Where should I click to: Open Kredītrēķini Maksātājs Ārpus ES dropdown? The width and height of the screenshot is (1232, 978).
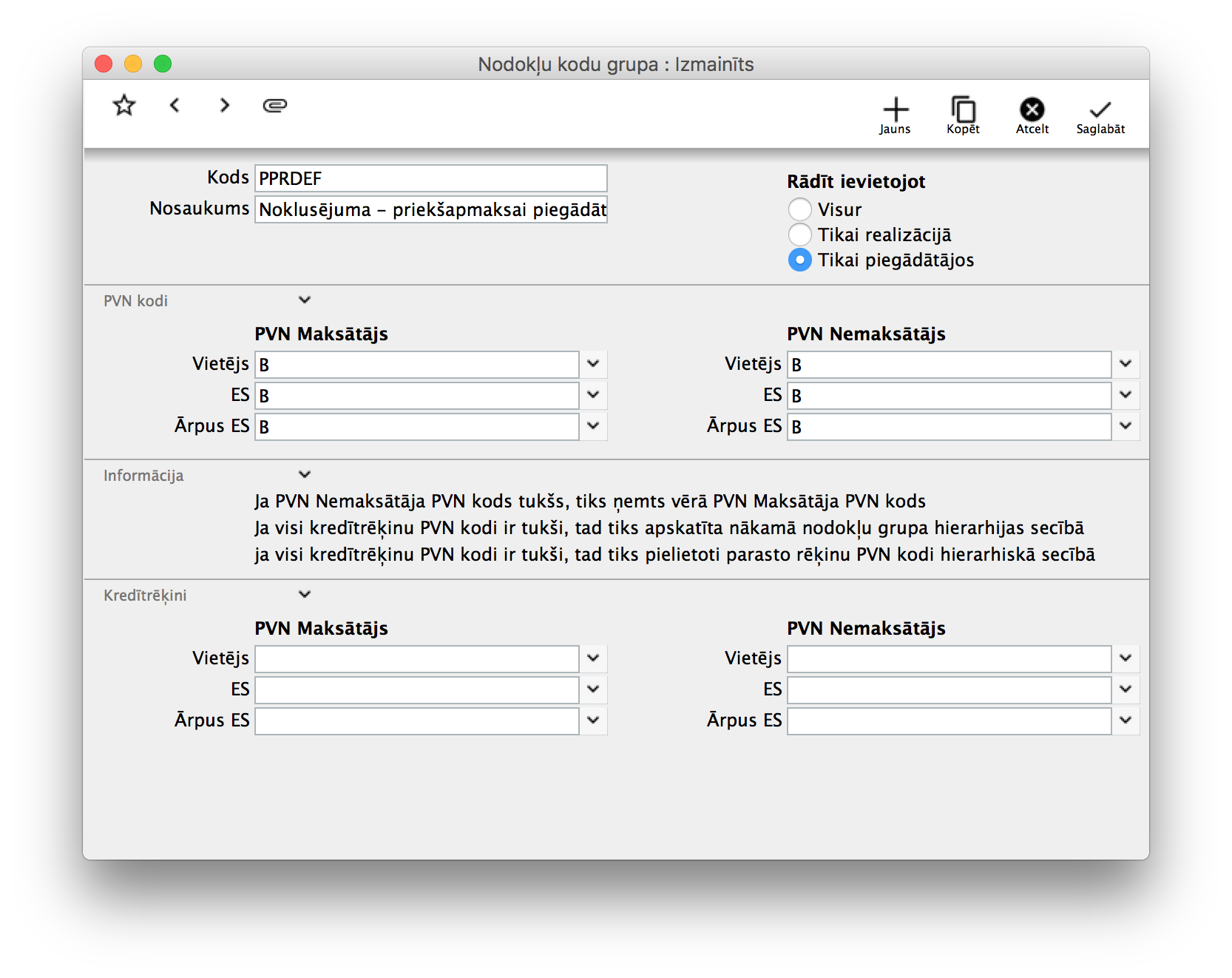pyautogui.click(x=593, y=721)
